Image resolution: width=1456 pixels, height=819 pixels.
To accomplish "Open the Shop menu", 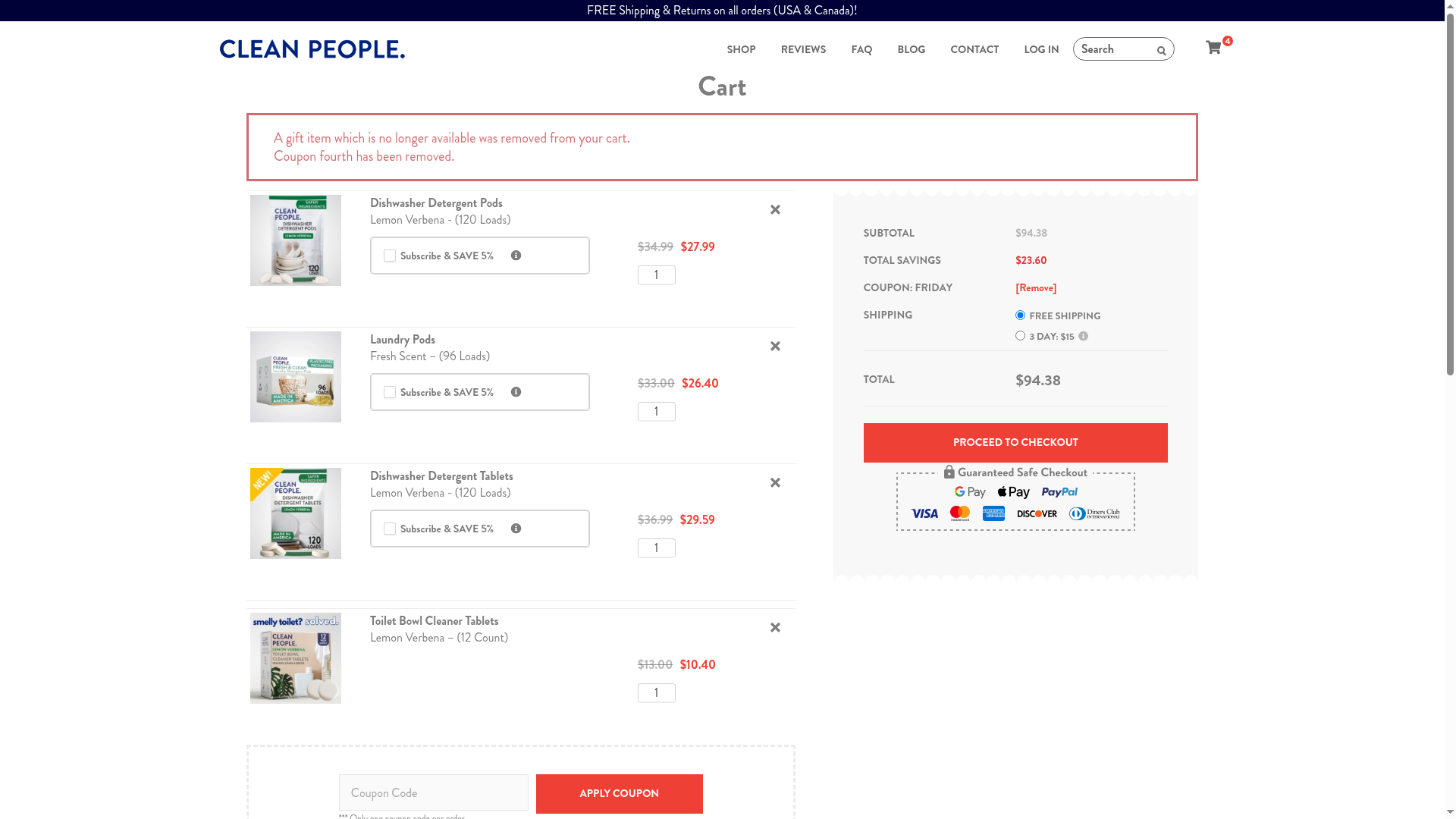I will tap(741, 49).
